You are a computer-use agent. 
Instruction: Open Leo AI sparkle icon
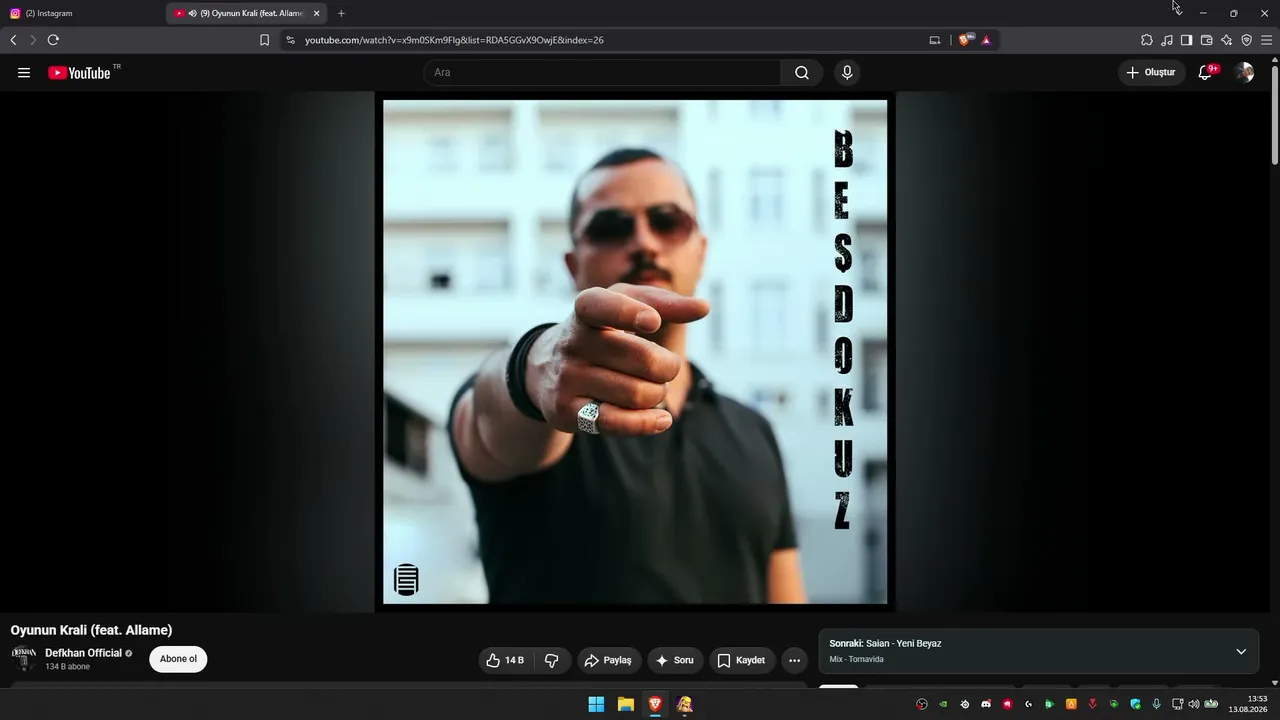pyautogui.click(x=1226, y=40)
